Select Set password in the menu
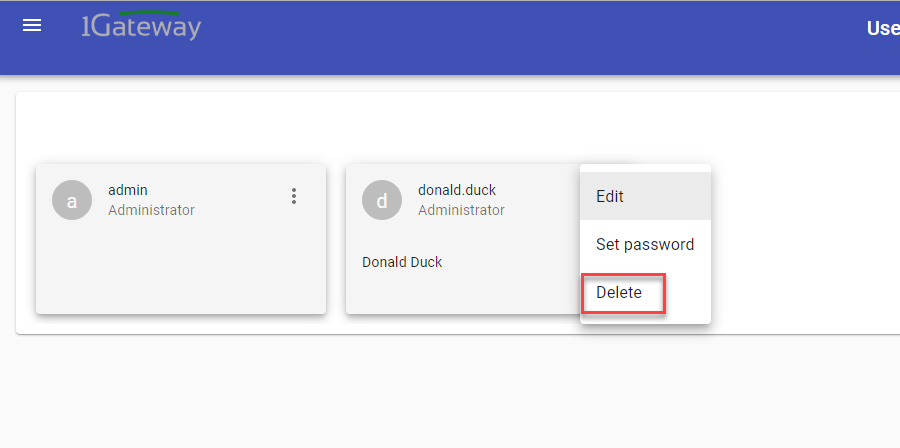Viewport: 900px width, 448px height. [x=644, y=244]
